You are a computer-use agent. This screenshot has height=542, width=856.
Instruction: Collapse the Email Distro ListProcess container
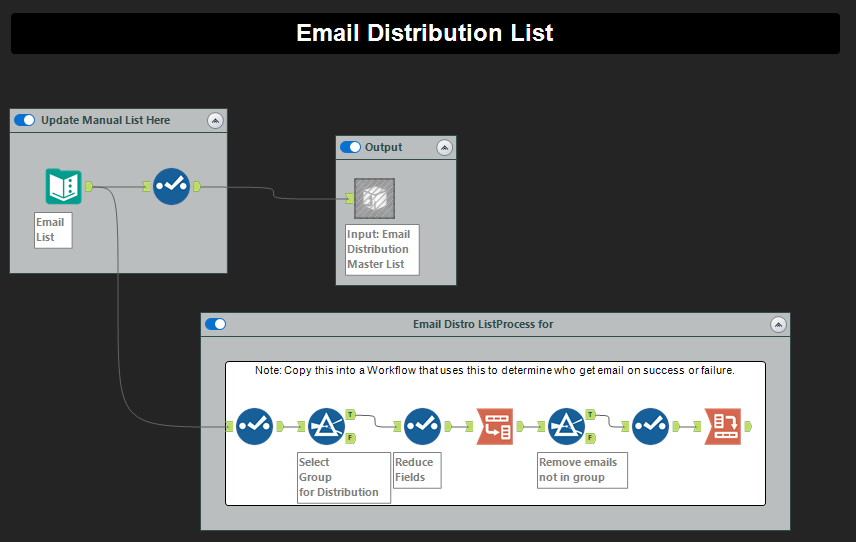click(x=777, y=324)
